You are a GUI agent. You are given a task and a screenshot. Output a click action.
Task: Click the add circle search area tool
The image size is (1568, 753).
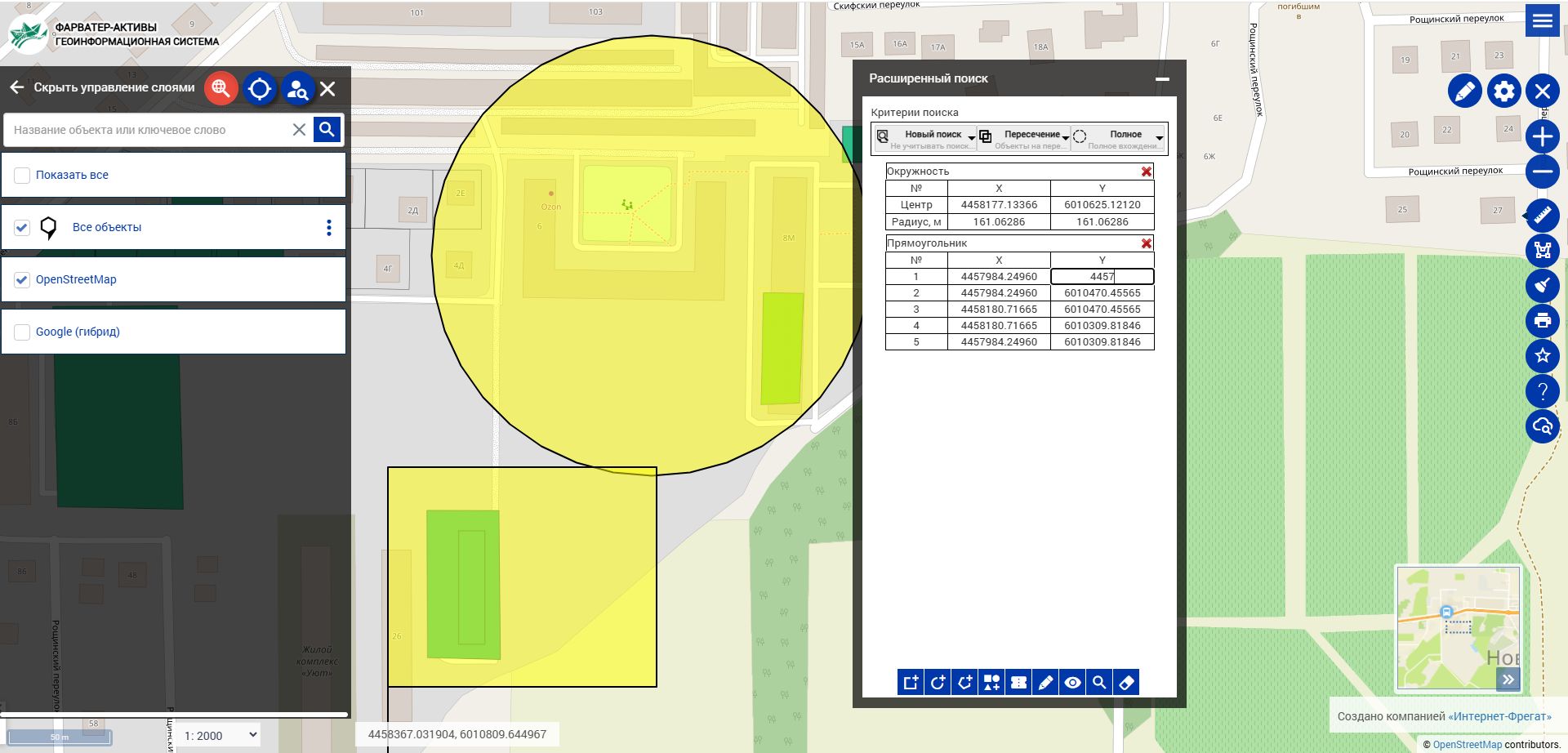click(938, 683)
